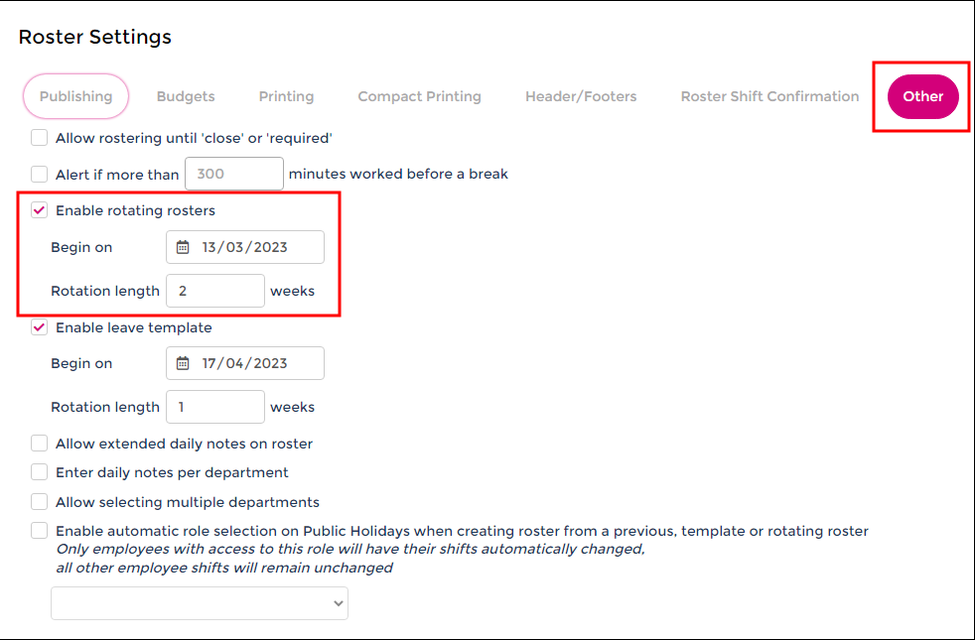Check Enable automatic role selection on Public Holidays
Viewport: 975px width, 640px height.
[39, 531]
